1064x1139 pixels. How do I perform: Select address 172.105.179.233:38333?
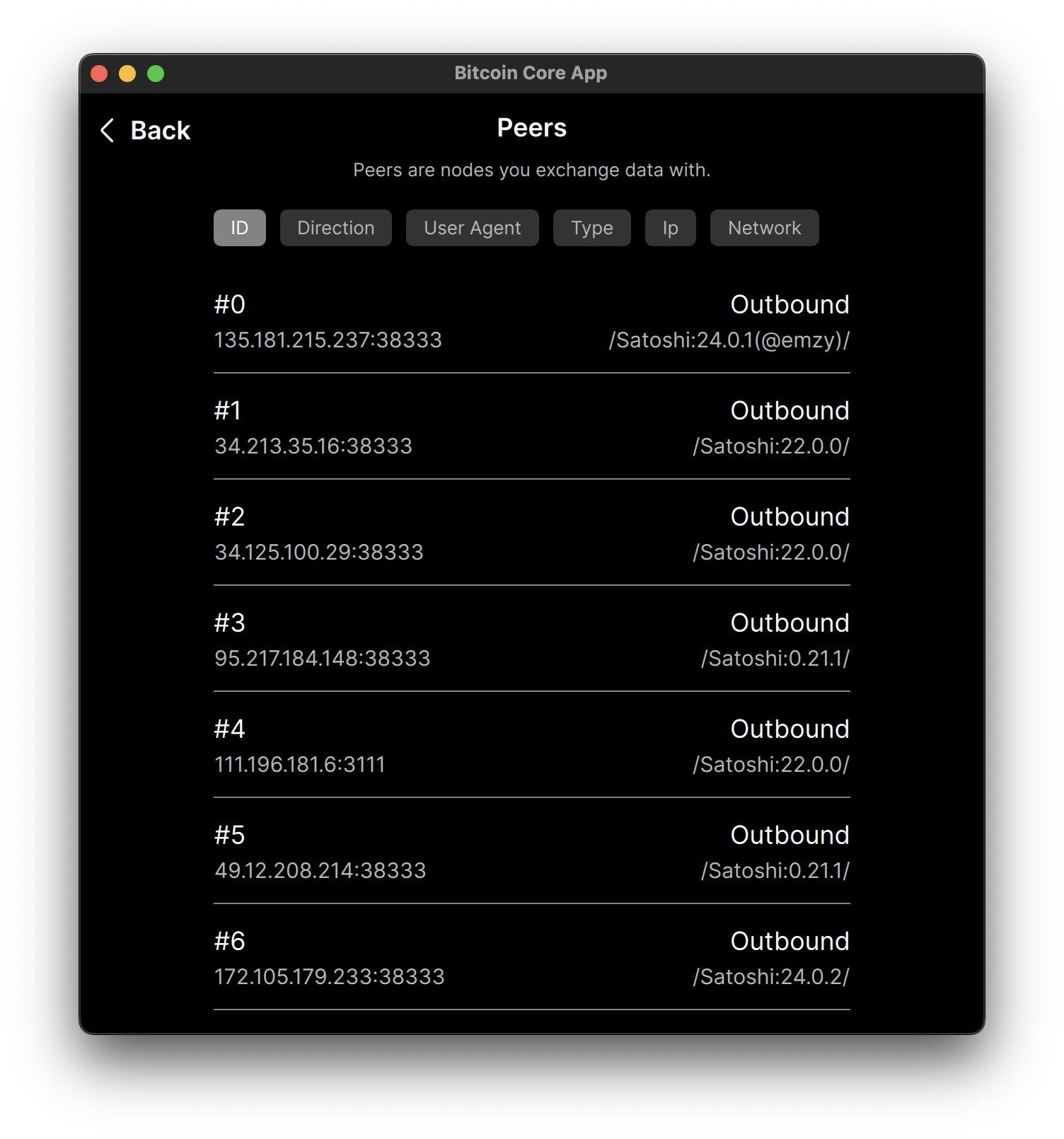tap(330, 977)
